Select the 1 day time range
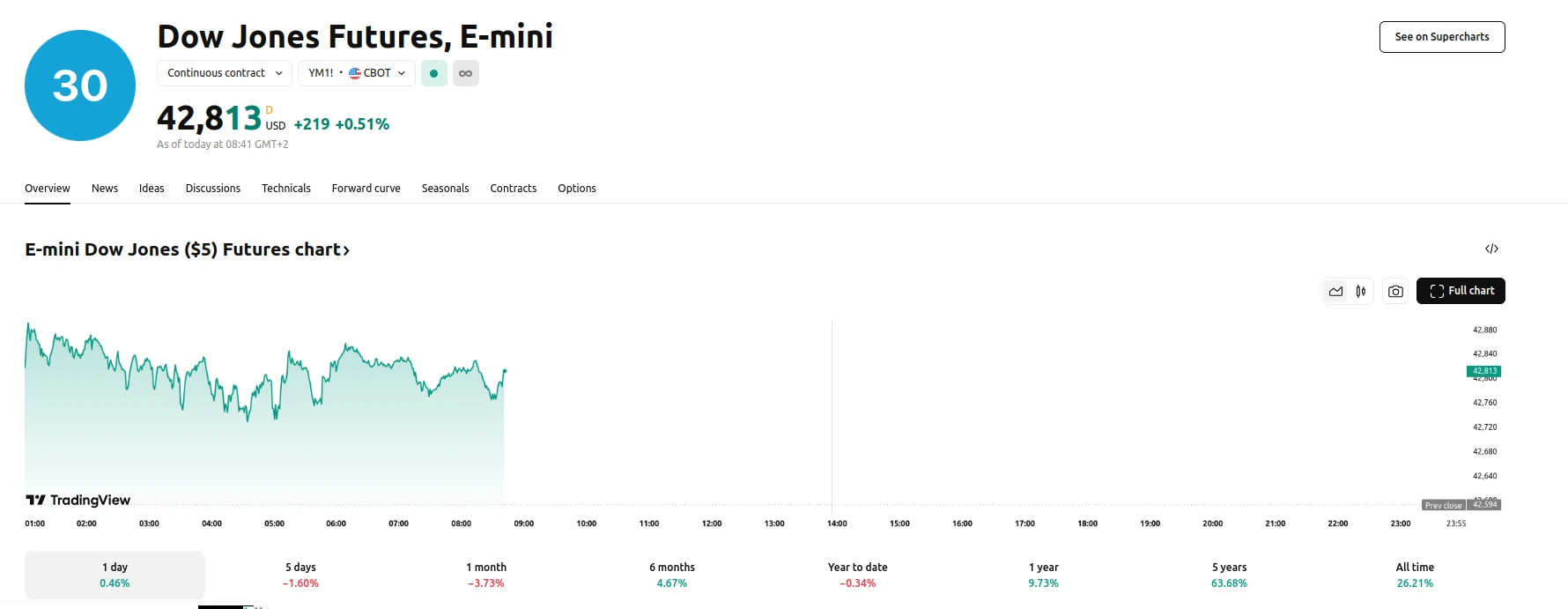Screen dimensions: 1568x609 (x=115, y=575)
